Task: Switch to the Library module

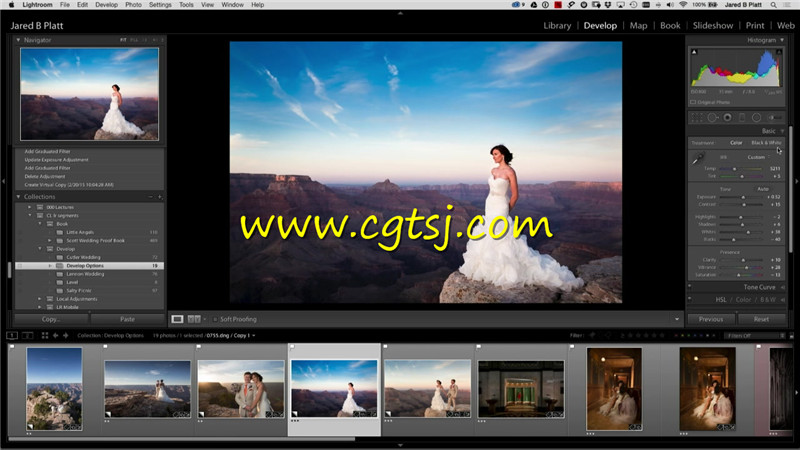Action: [x=557, y=26]
